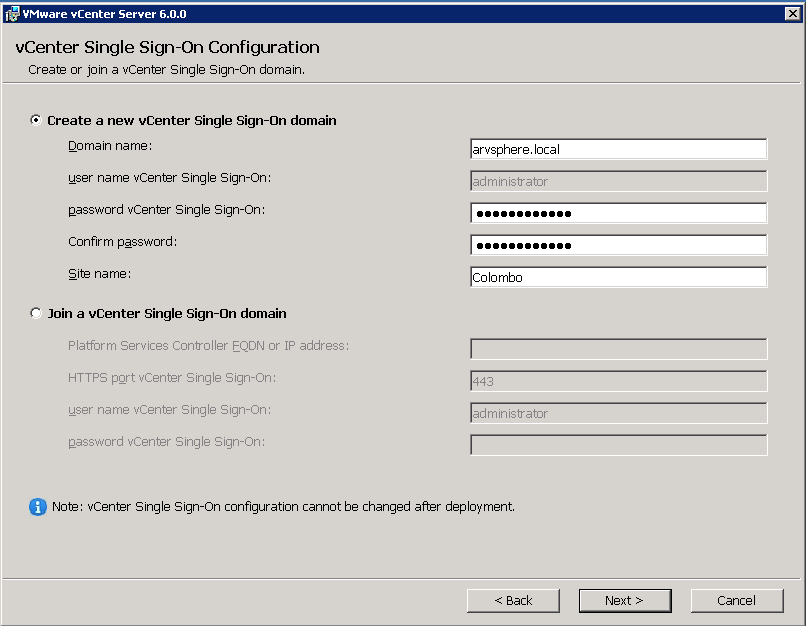The image size is (806, 626).
Task: Click the VMware vCenter Server title bar icon
Action: [10, 12]
